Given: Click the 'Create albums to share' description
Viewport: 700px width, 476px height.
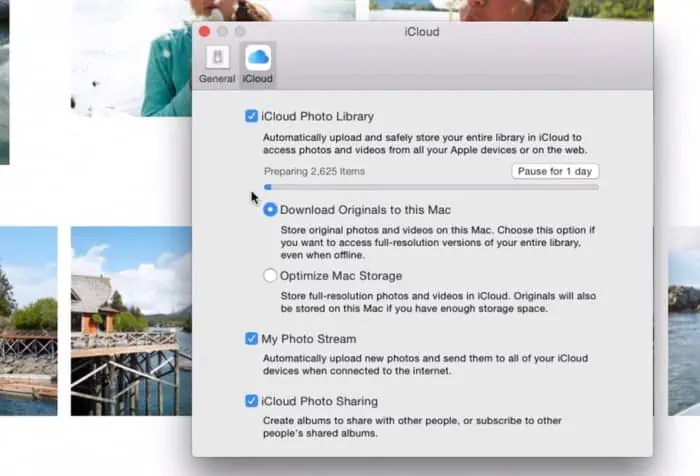Looking at the screenshot, I should pos(412,427).
